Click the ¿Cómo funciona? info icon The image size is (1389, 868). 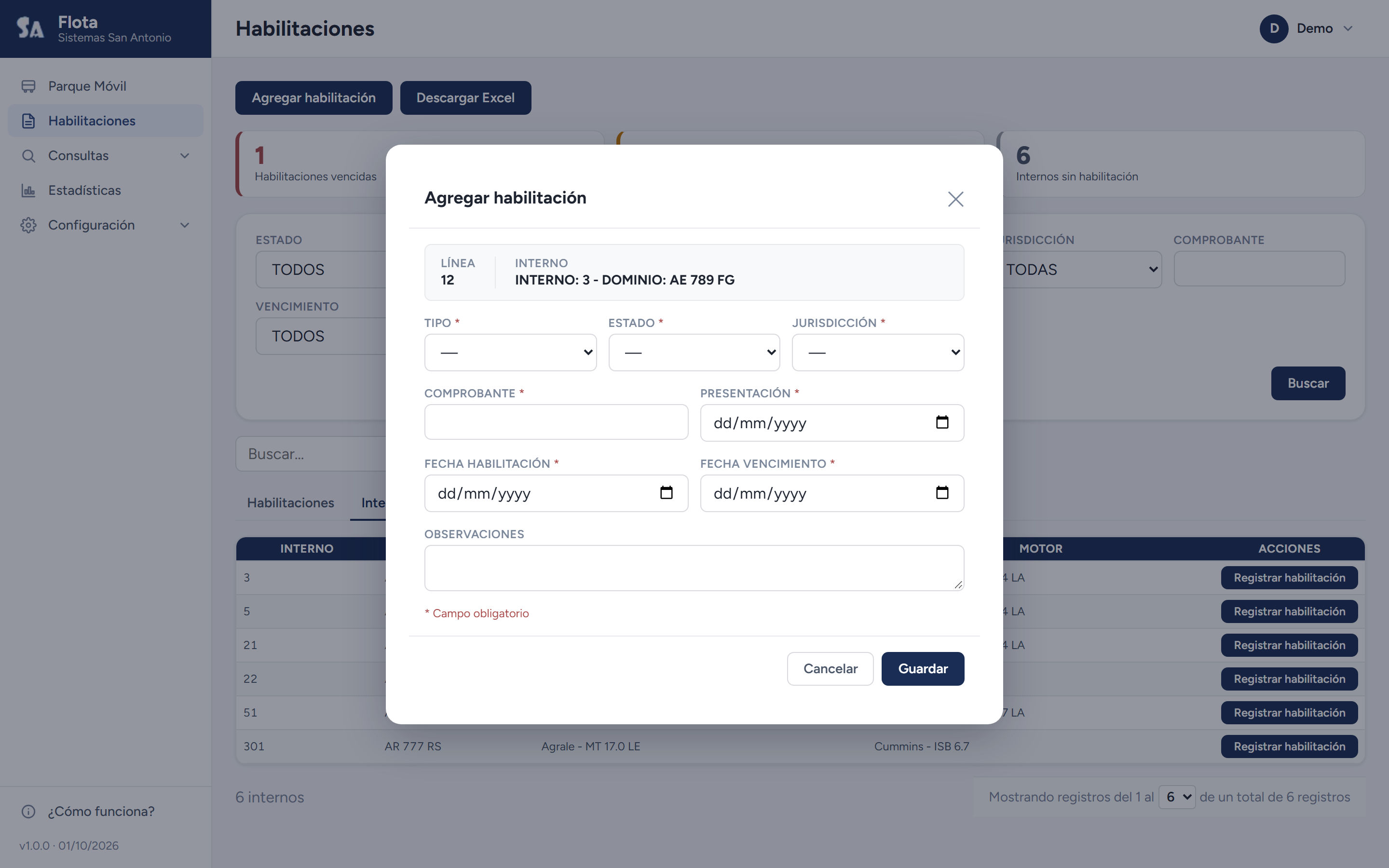tap(28, 811)
